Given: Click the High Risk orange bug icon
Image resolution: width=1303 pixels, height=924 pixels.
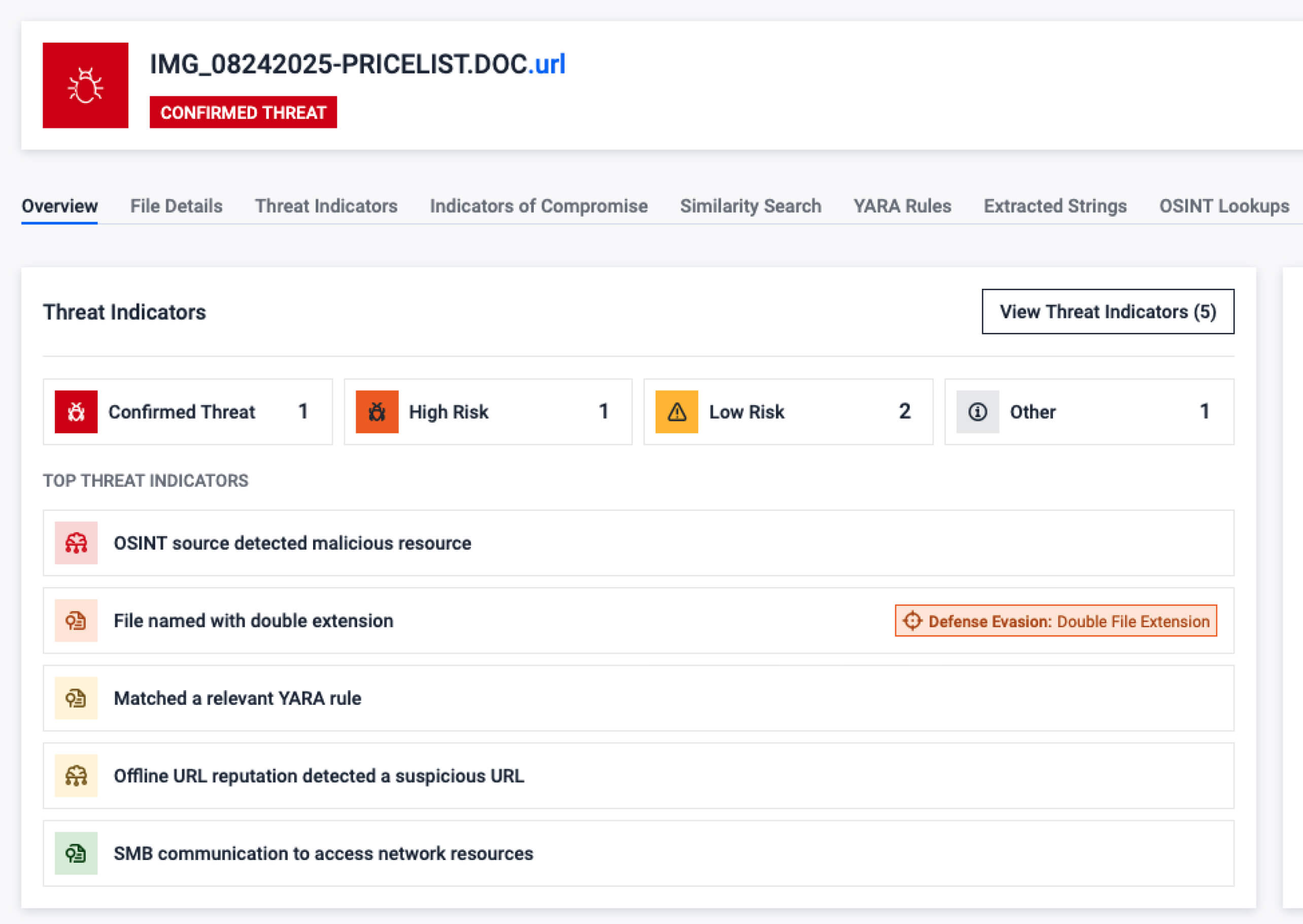Looking at the screenshot, I should click(x=376, y=412).
